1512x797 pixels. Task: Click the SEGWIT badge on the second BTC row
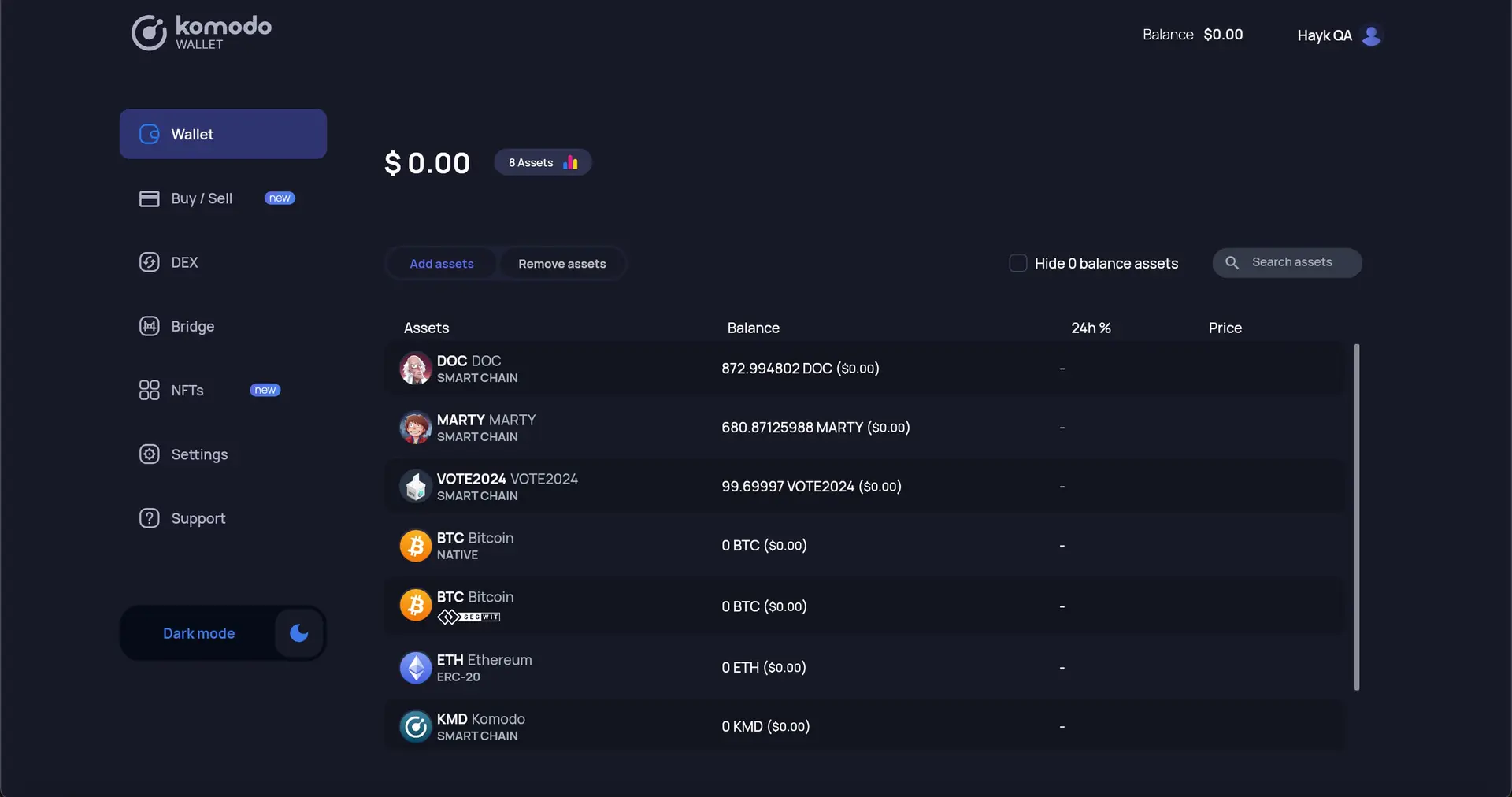coord(470,617)
